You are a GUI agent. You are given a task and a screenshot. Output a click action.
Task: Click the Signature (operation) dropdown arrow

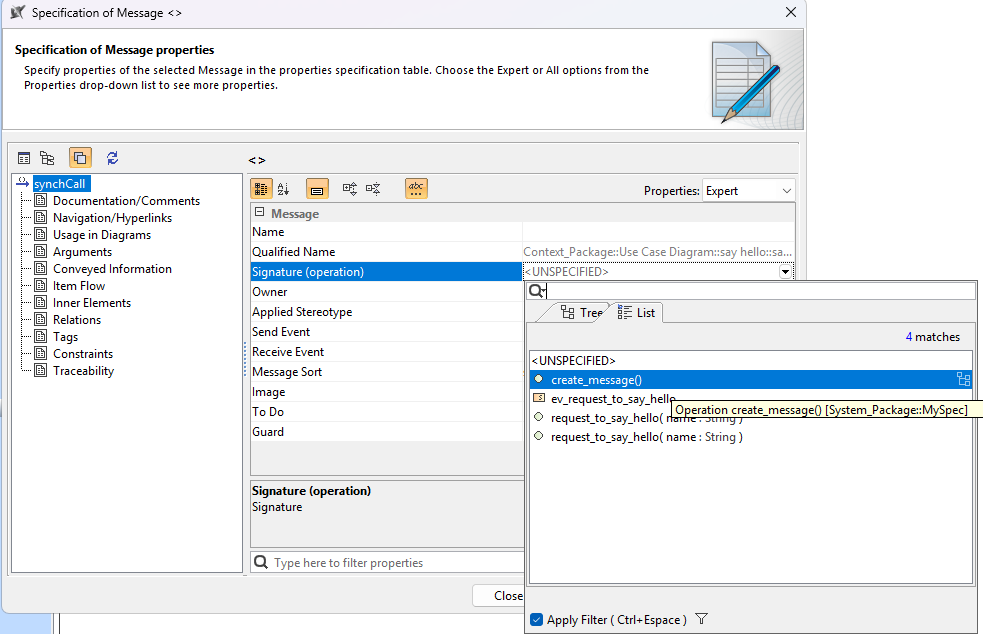785,272
